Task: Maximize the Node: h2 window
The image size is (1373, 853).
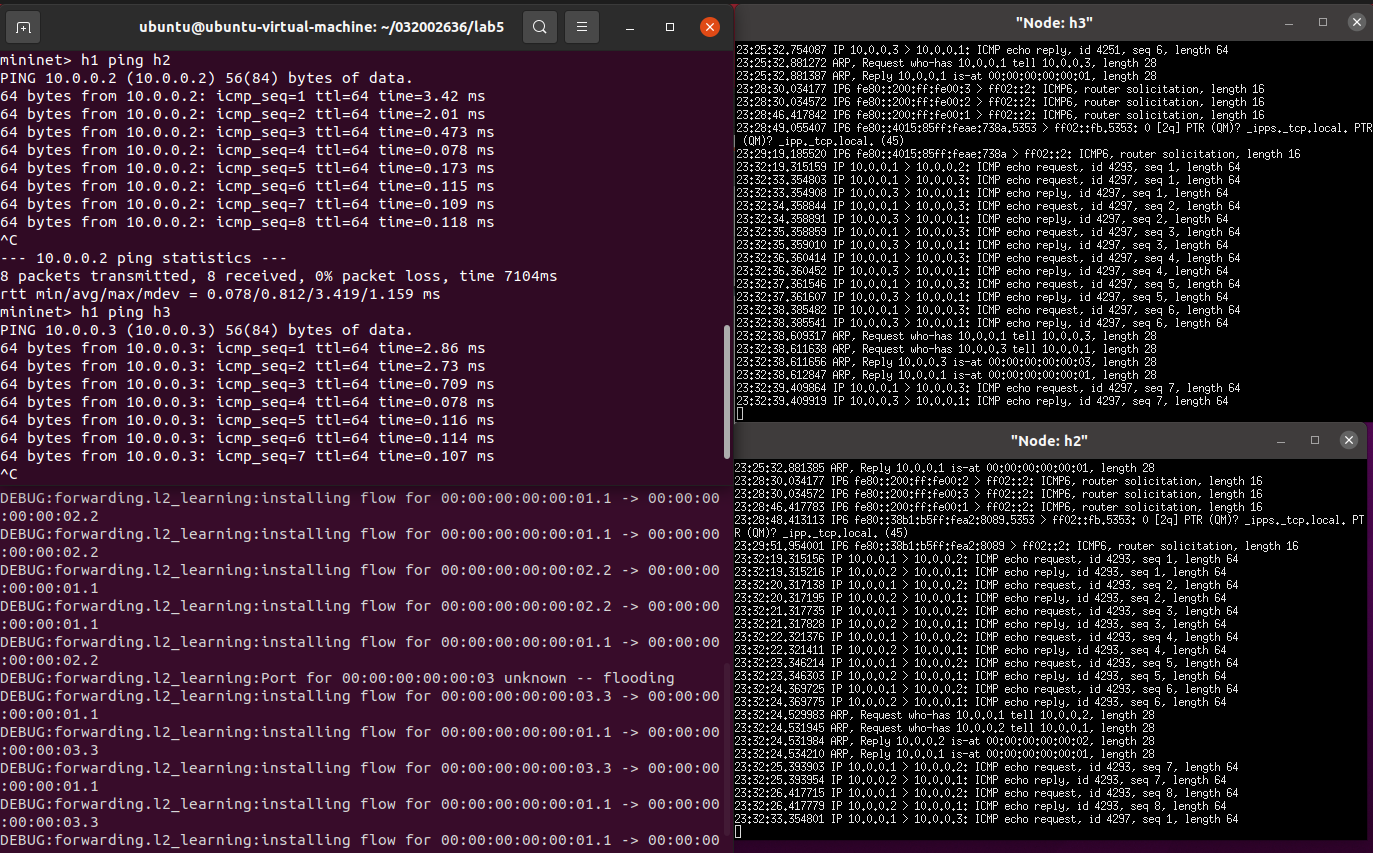Action: 1315,440
